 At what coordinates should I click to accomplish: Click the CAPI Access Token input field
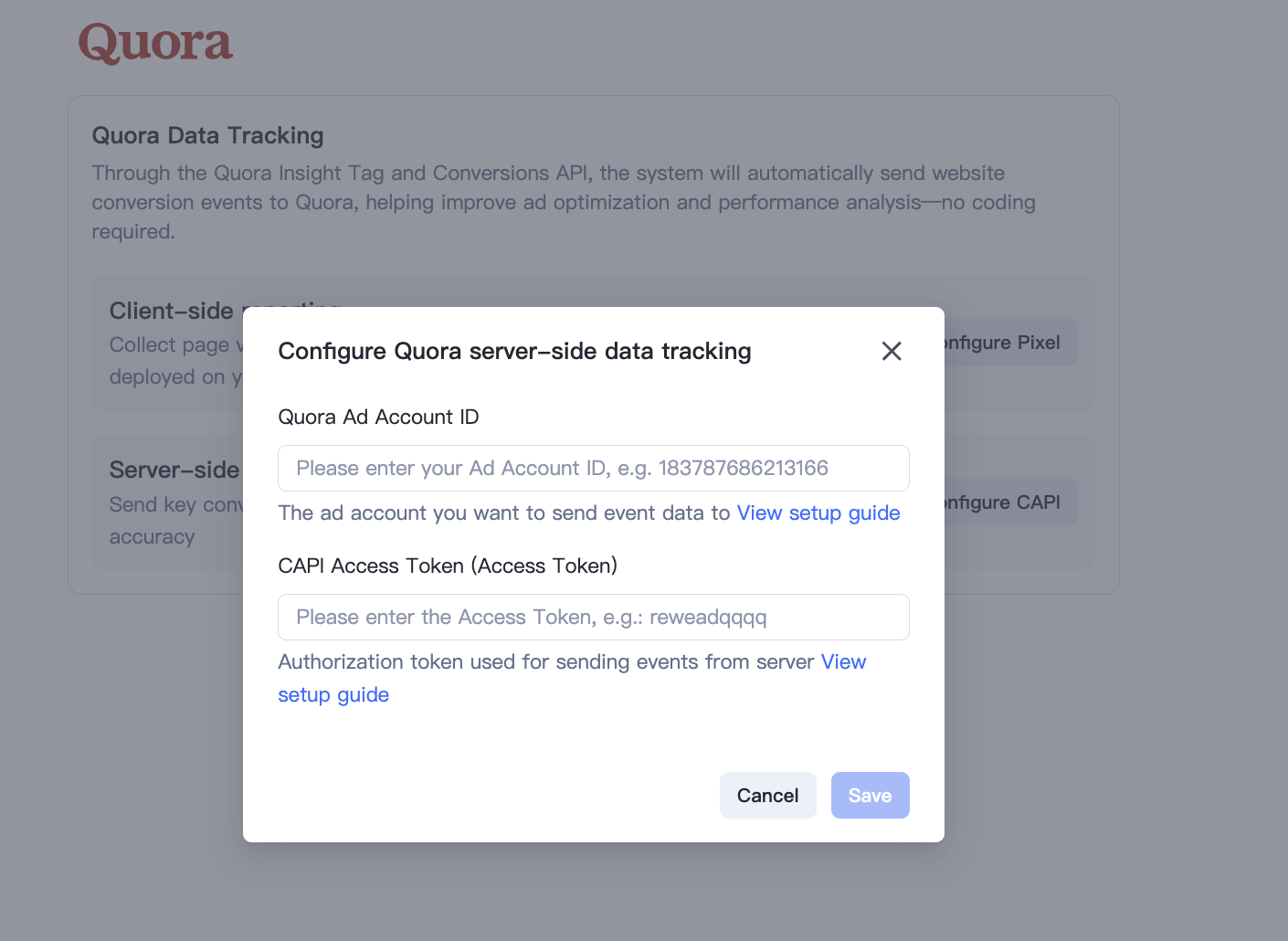click(593, 617)
